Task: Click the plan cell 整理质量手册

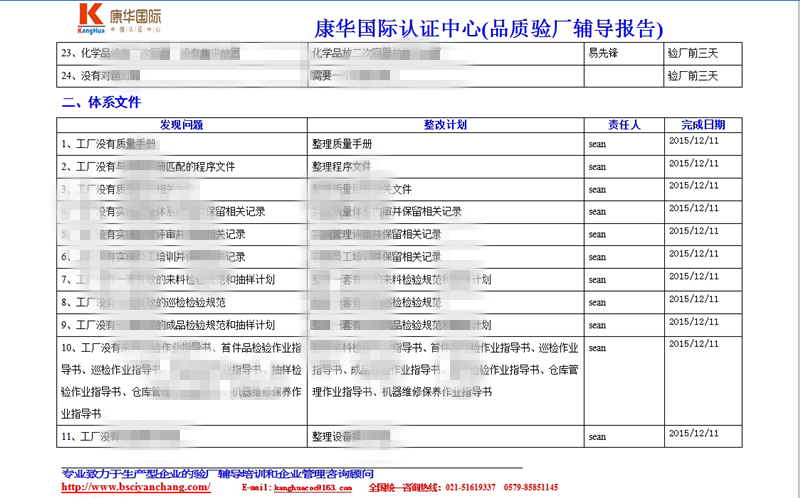Action: pos(446,144)
